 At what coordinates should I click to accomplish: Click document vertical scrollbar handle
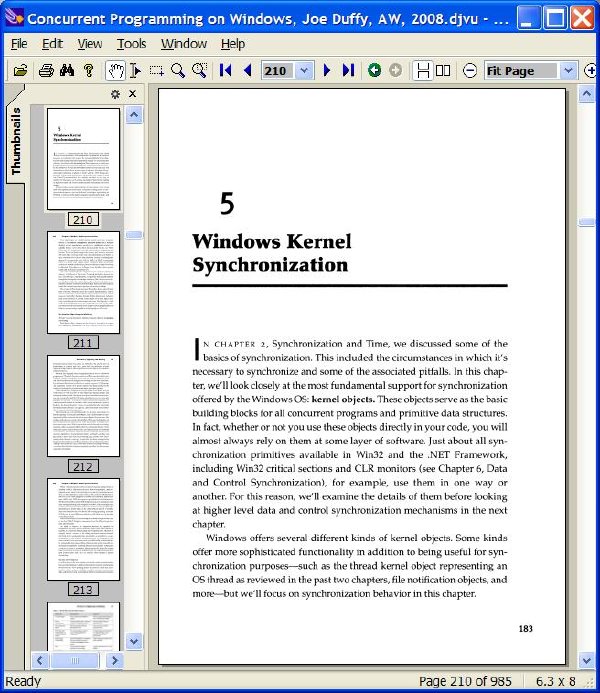coord(587,222)
